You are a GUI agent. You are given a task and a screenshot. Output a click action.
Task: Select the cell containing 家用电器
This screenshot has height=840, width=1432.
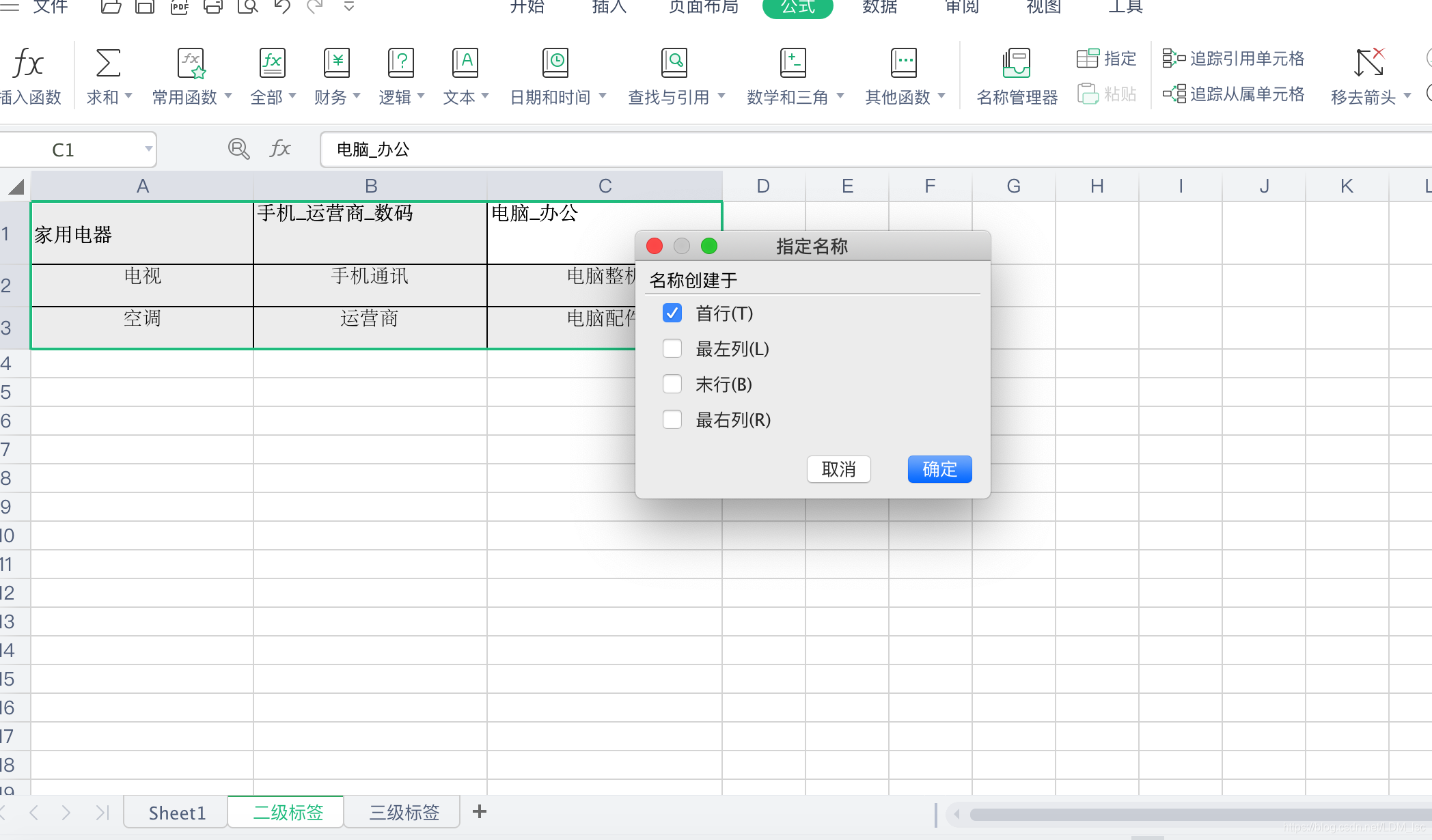click(142, 233)
